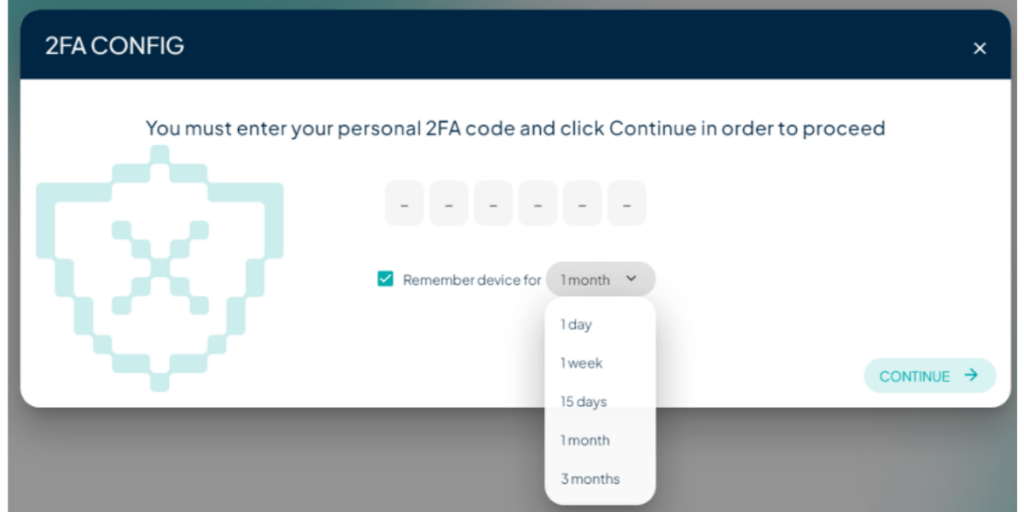This screenshot has width=1024, height=512.
Task: Choose the '1 week' option
Action: click(581, 363)
